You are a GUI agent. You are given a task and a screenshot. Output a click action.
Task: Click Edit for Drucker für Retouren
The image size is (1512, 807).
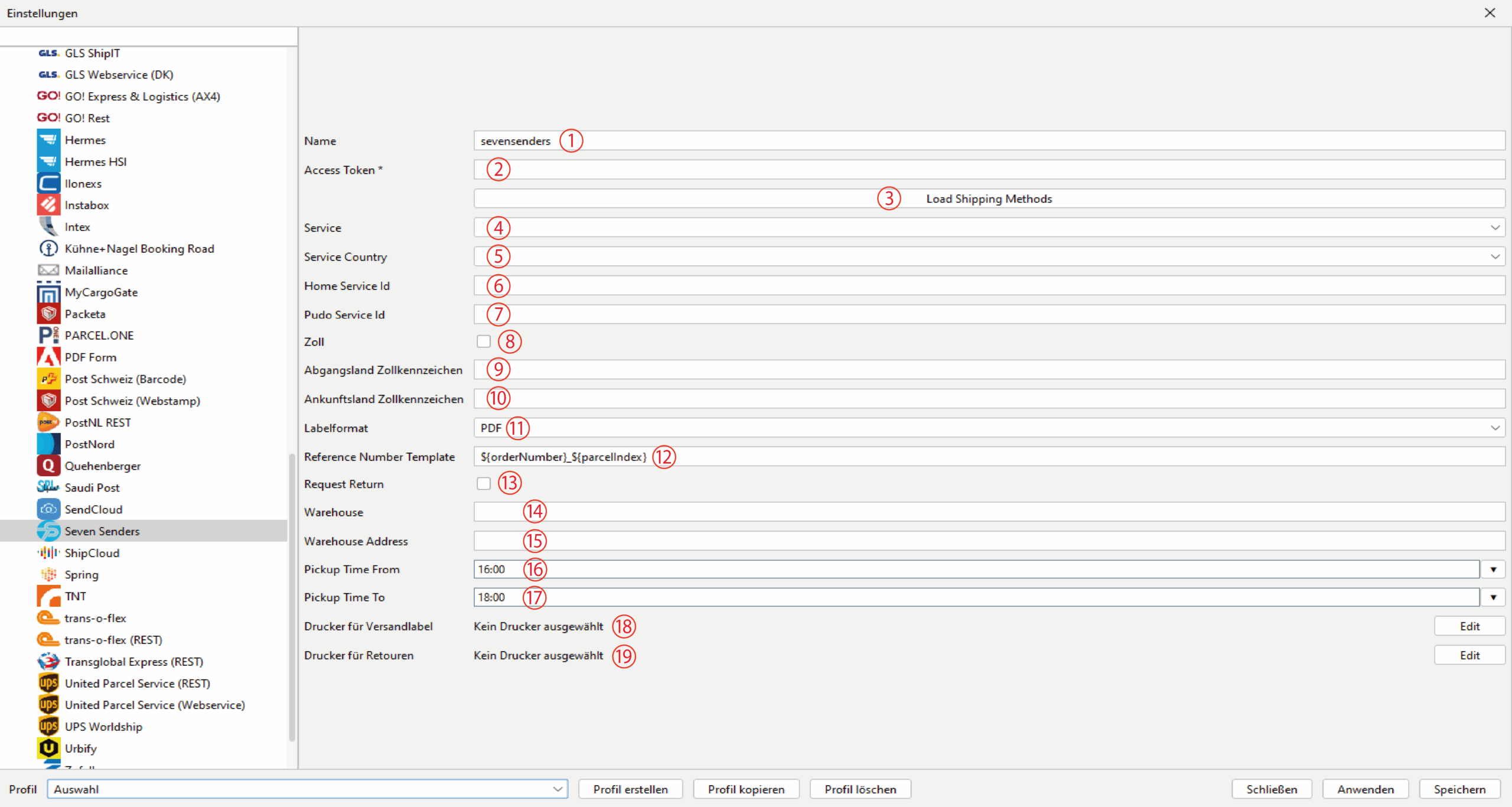pos(1469,655)
